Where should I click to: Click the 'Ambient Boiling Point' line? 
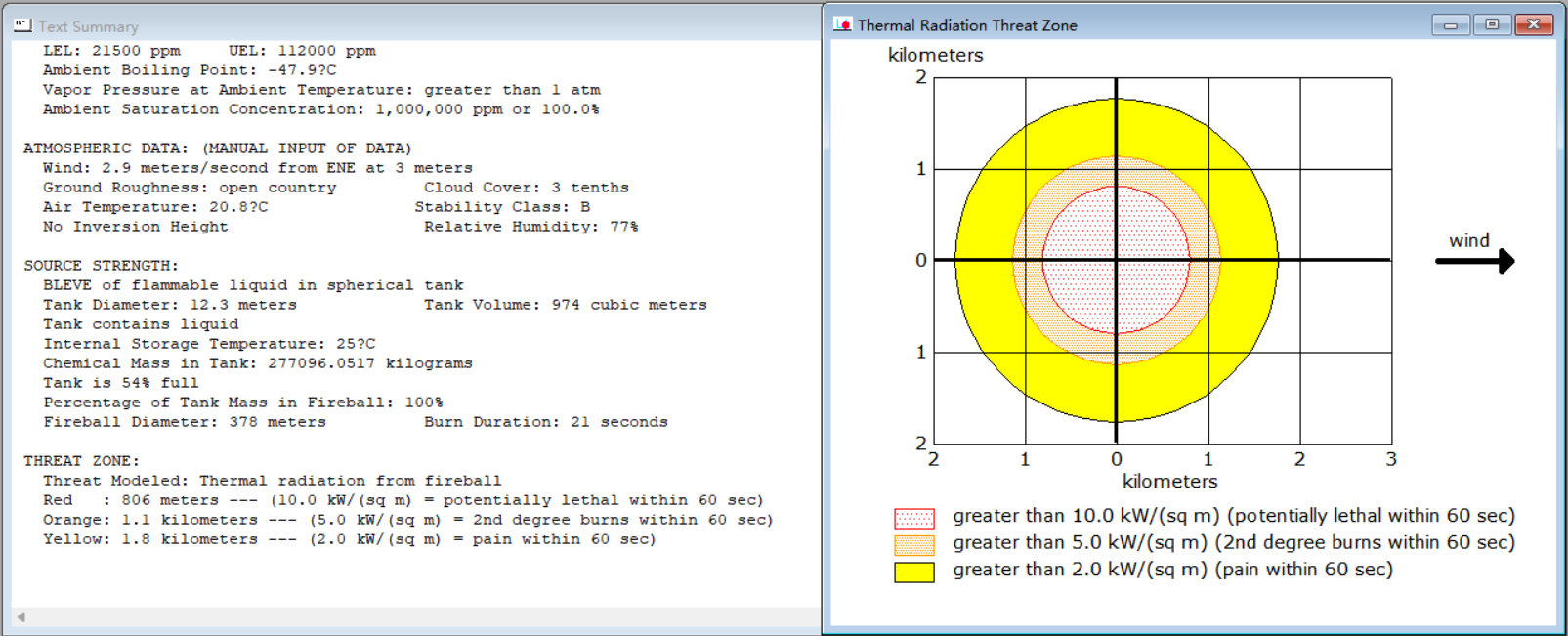click(190, 70)
